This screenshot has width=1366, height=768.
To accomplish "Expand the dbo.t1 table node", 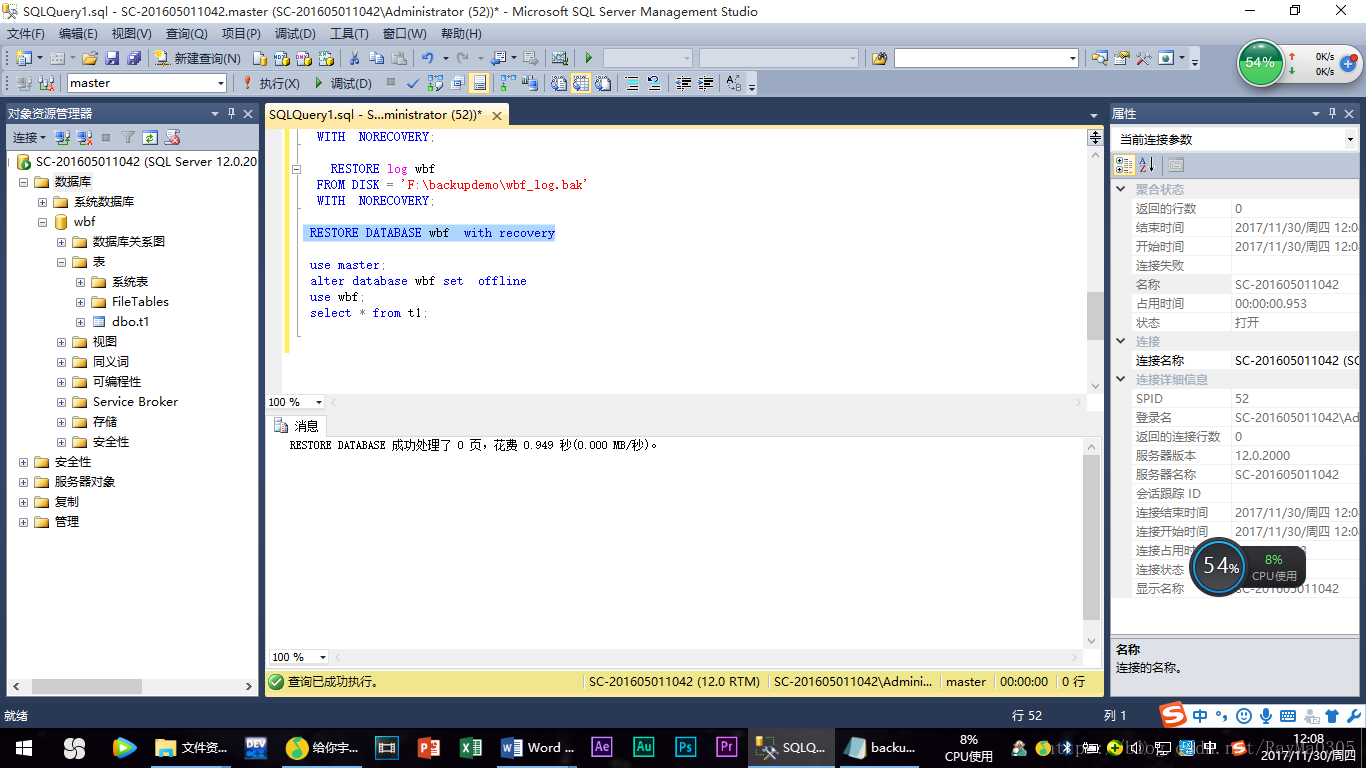I will [x=80, y=322].
